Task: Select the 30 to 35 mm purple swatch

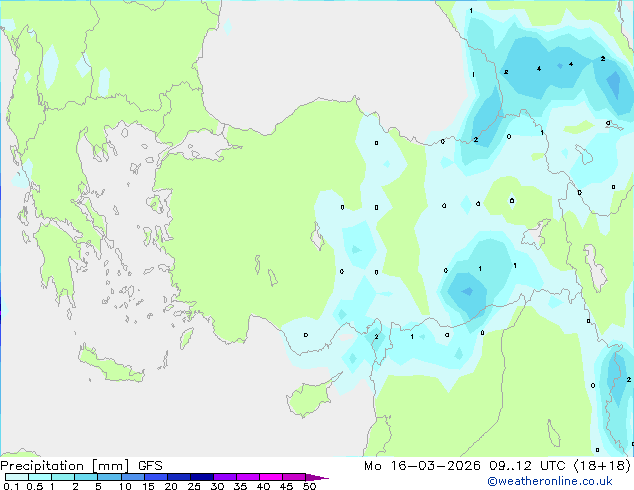Action: 225,477
